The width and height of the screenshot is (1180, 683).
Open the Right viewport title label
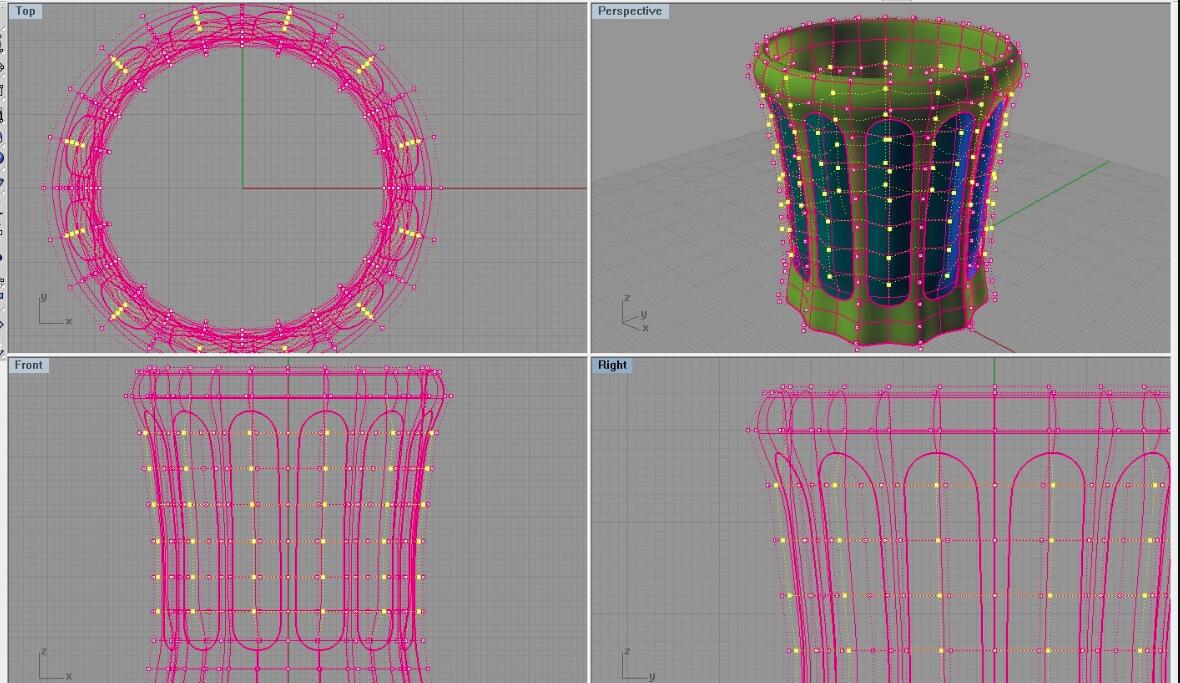[x=612, y=365]
